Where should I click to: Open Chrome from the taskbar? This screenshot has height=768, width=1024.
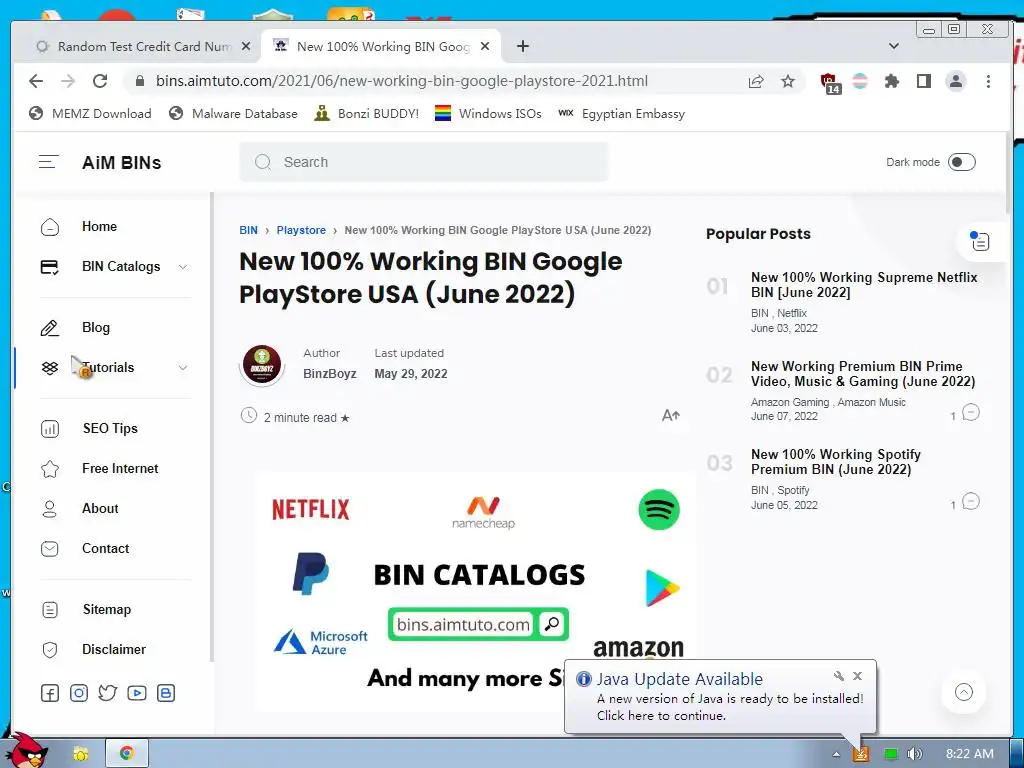click(127, 754)
